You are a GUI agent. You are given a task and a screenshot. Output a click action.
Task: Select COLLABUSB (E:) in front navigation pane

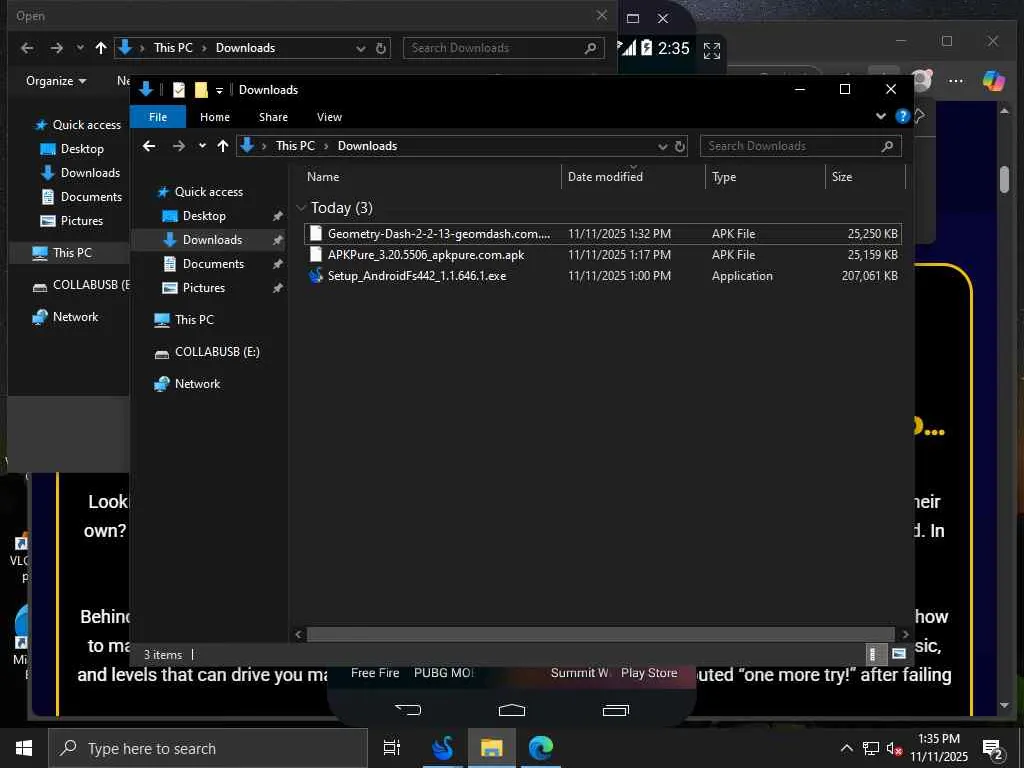(x=217, y=352)
